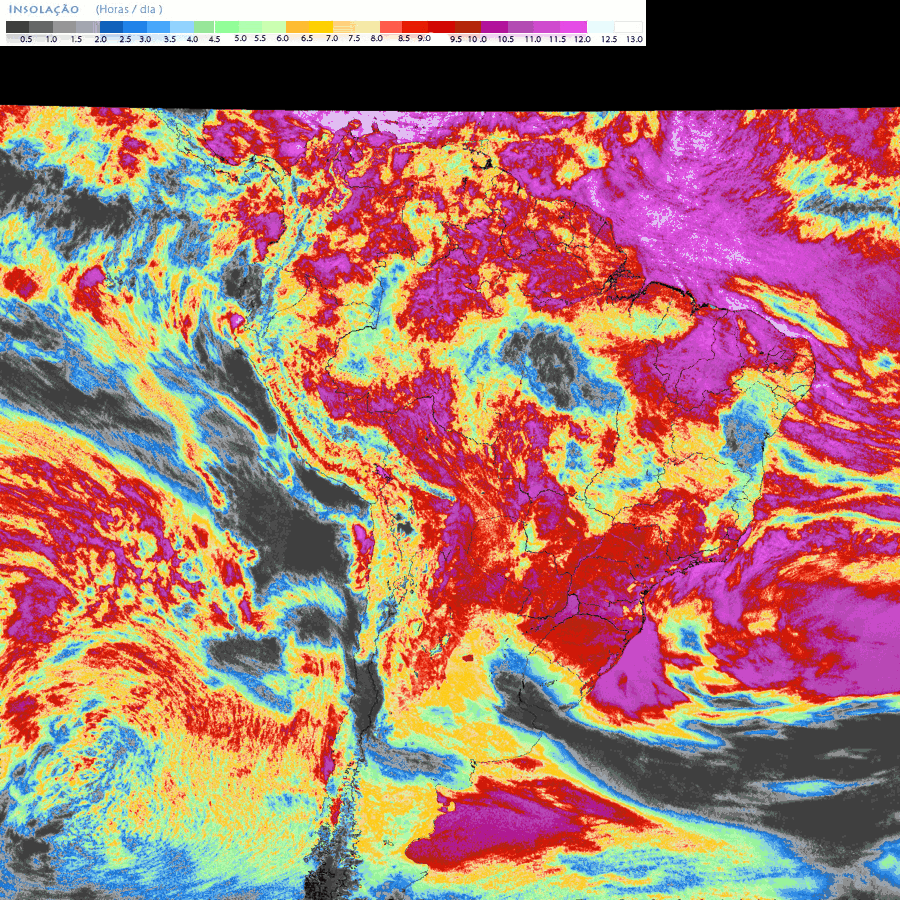Click the '3.5' legend value
This screenshot has height=900, width=900.
click(x=170, y=39)
